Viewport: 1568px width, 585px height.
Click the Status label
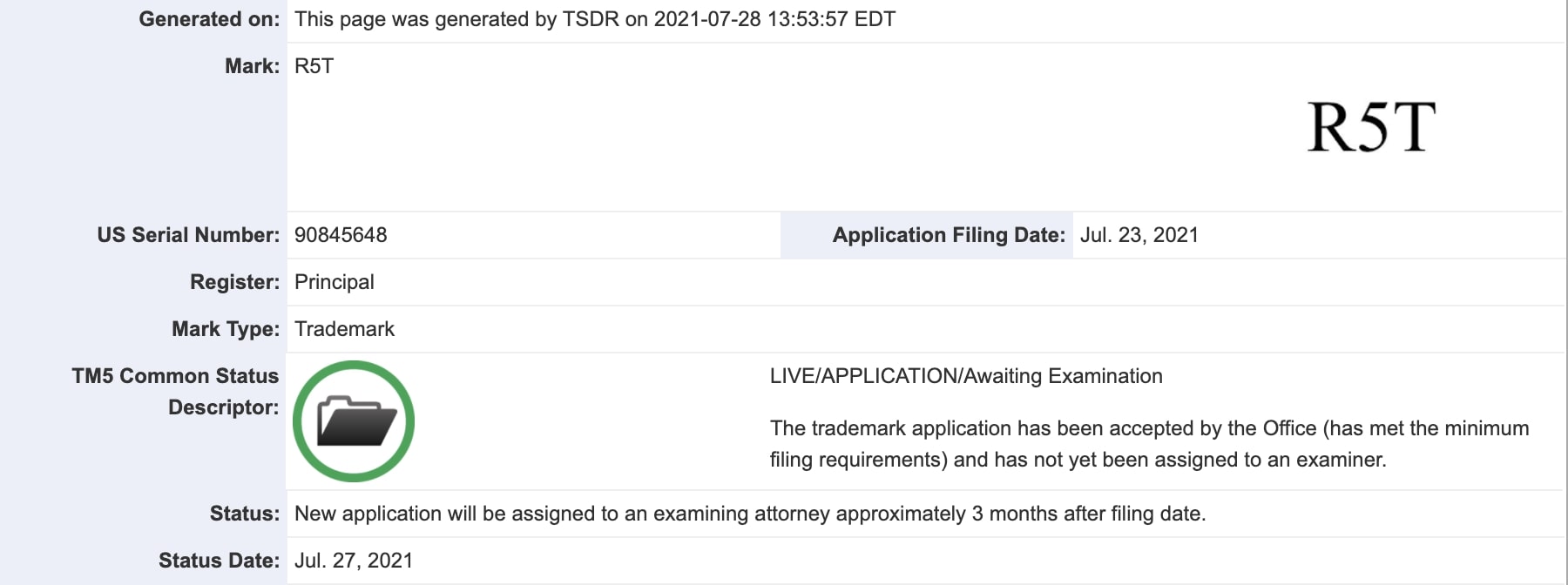tap(245, 514)
